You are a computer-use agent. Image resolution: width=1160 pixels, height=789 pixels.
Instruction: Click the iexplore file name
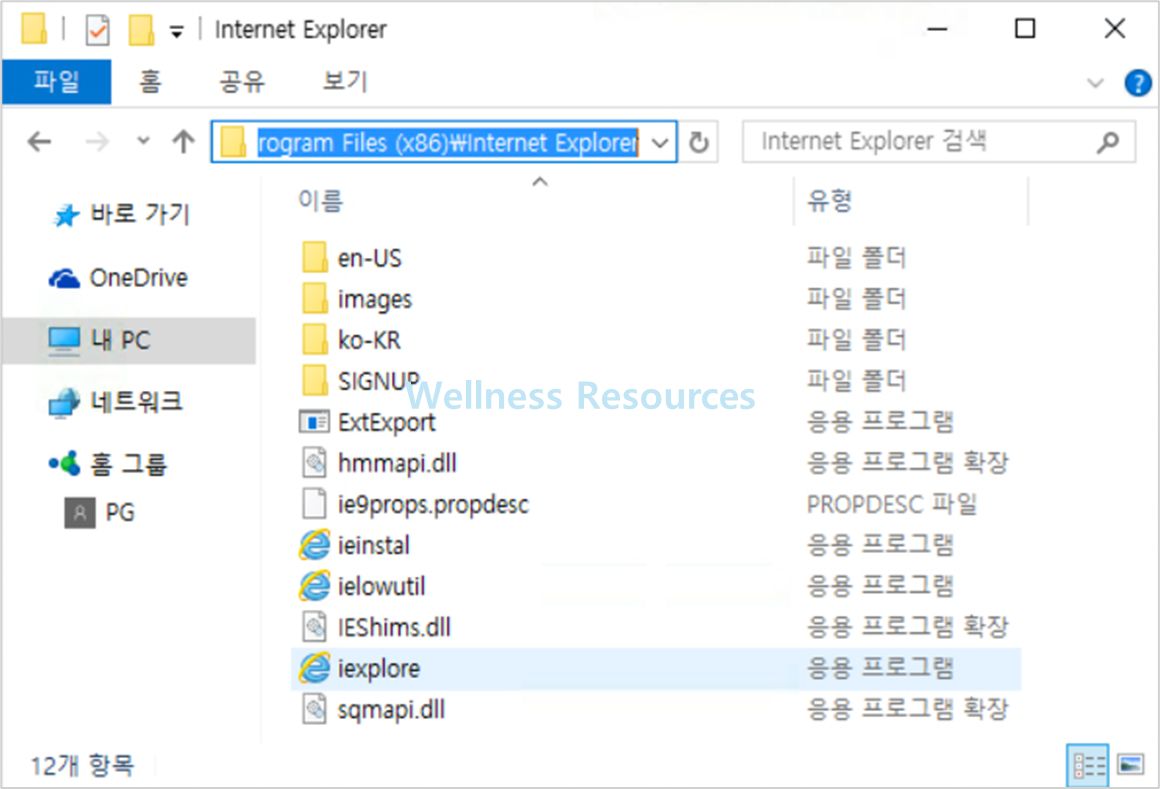tap(379, 668)
